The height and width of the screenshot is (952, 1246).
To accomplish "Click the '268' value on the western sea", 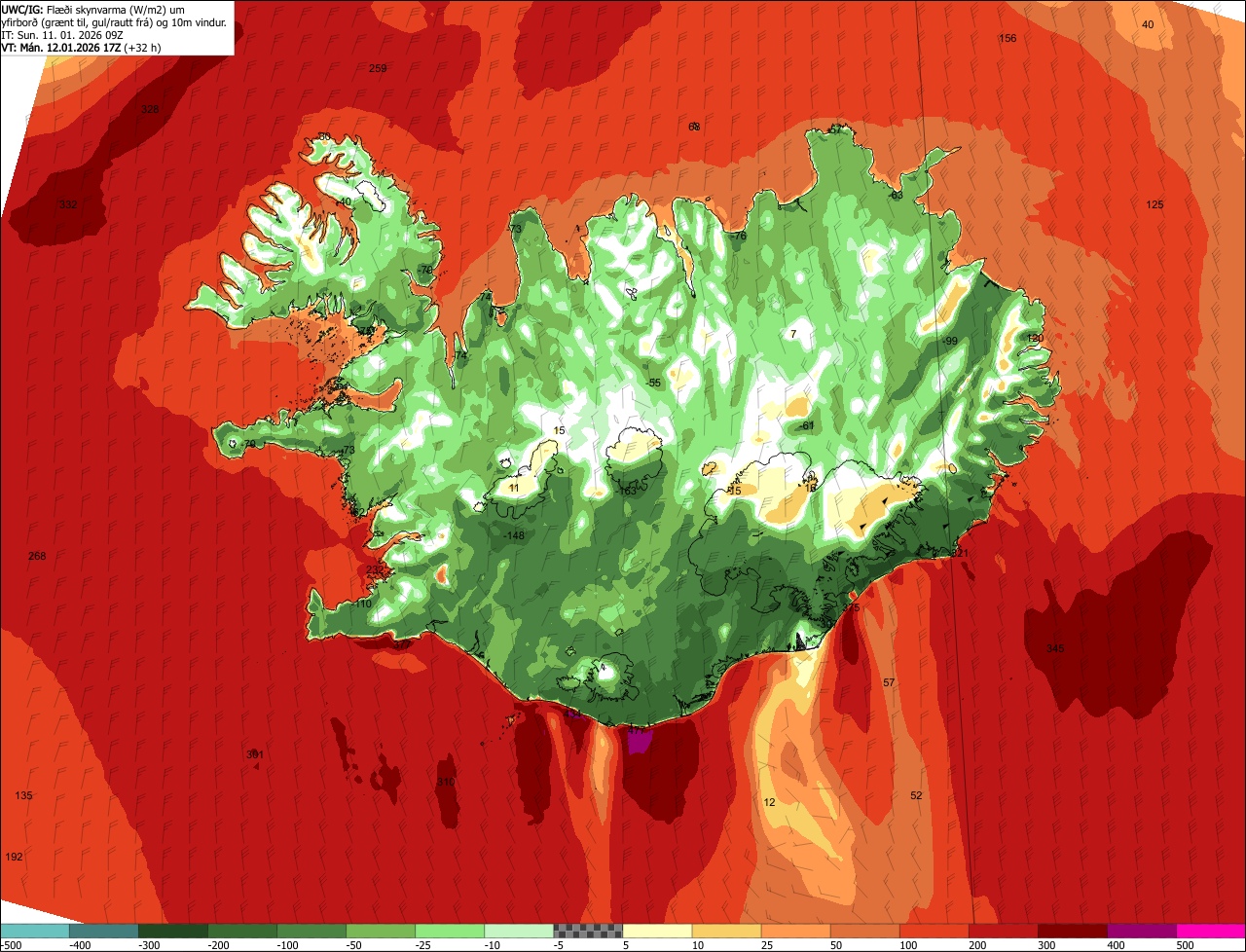I will (x=37, y=556).
